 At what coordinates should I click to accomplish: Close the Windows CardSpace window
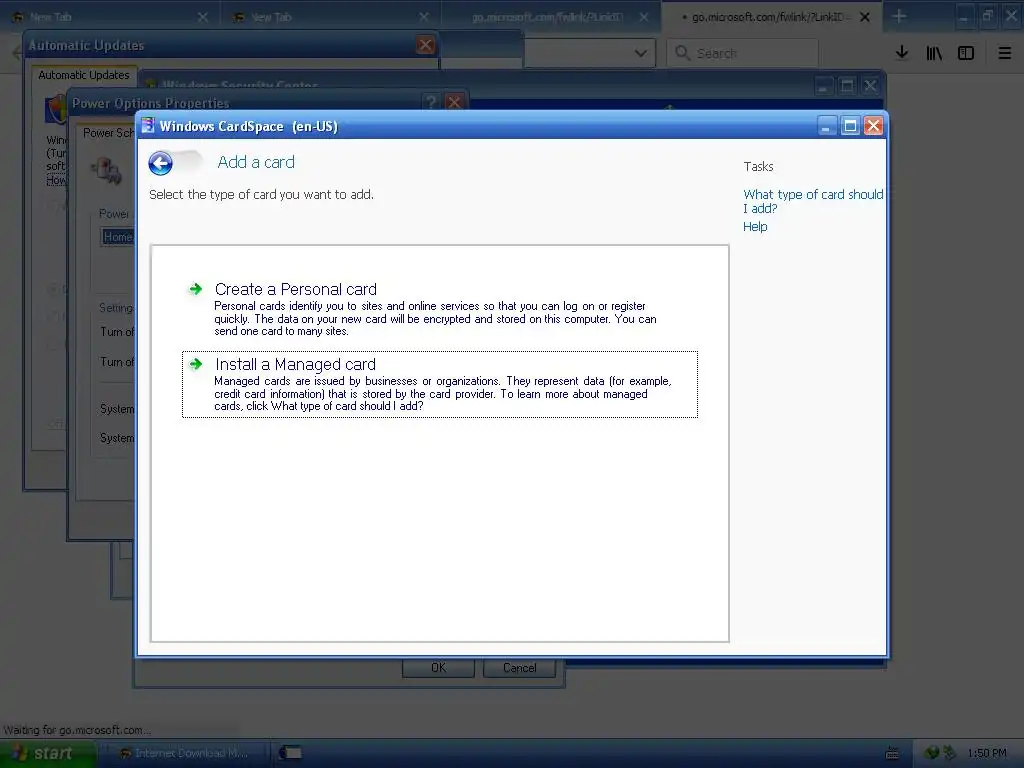point(873,125)
